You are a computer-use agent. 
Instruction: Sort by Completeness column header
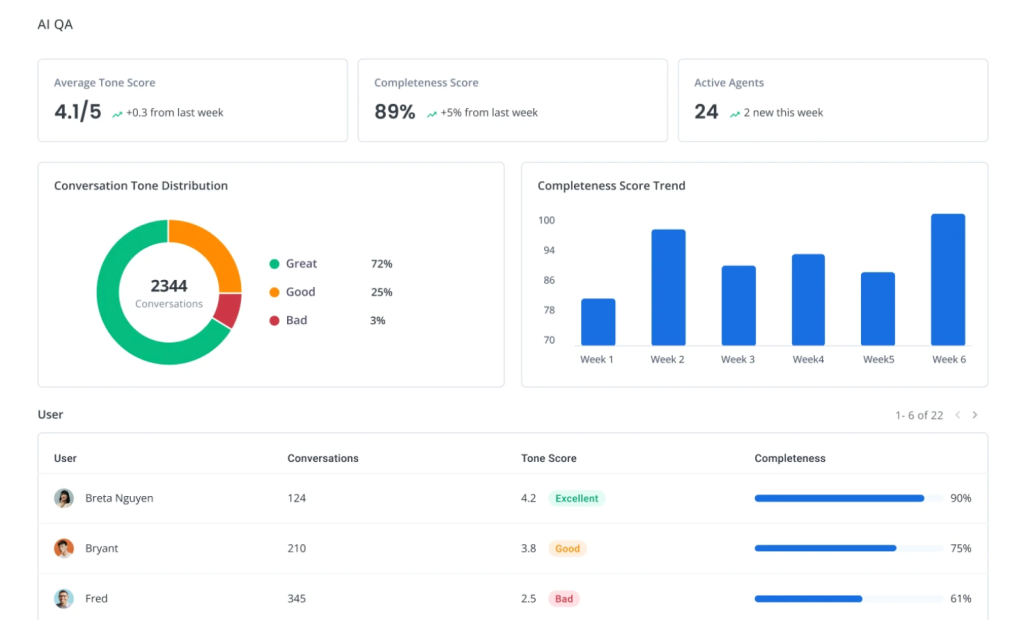(789, 458)
